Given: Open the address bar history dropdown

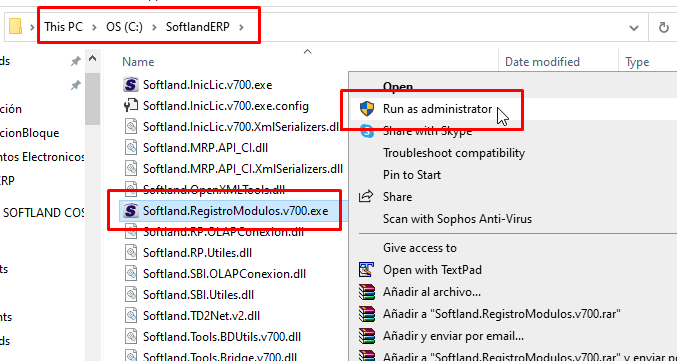Looking at the screenshot, I should tap(634, 28).
